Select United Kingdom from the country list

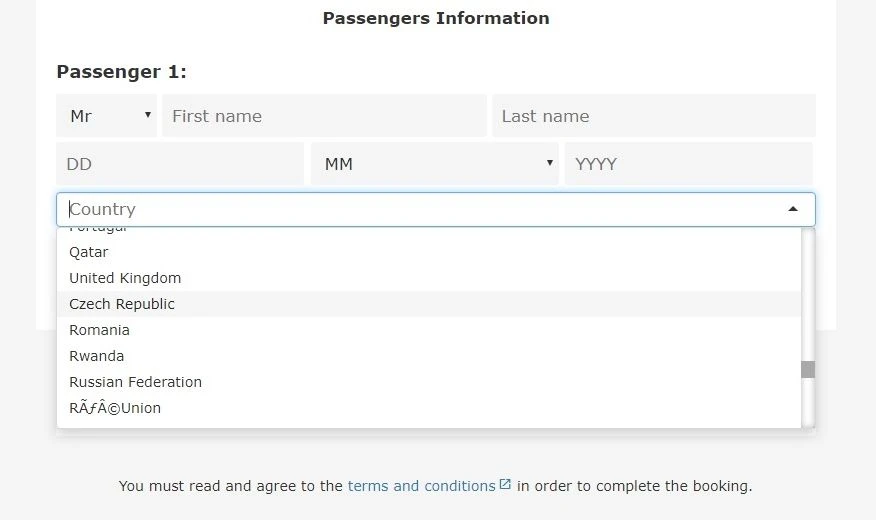(x=429, y=278)
